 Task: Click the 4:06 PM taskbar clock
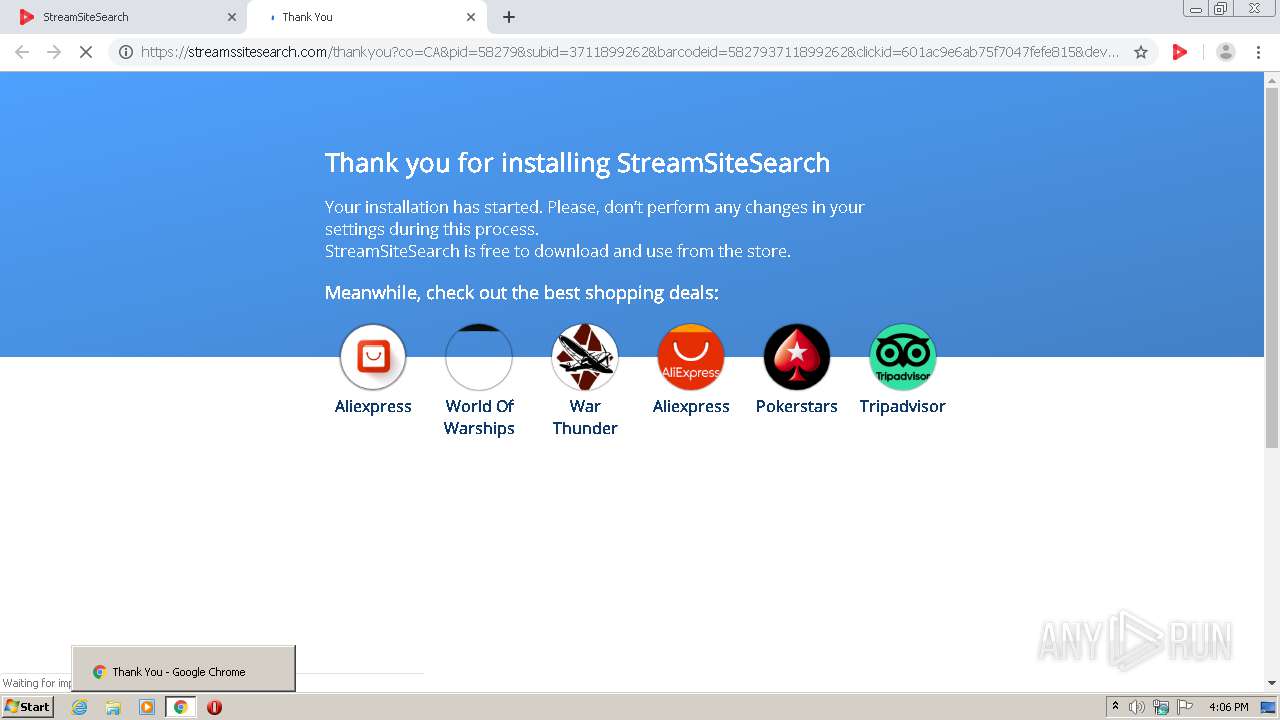pyautogui.click(x=1228, y=707)
